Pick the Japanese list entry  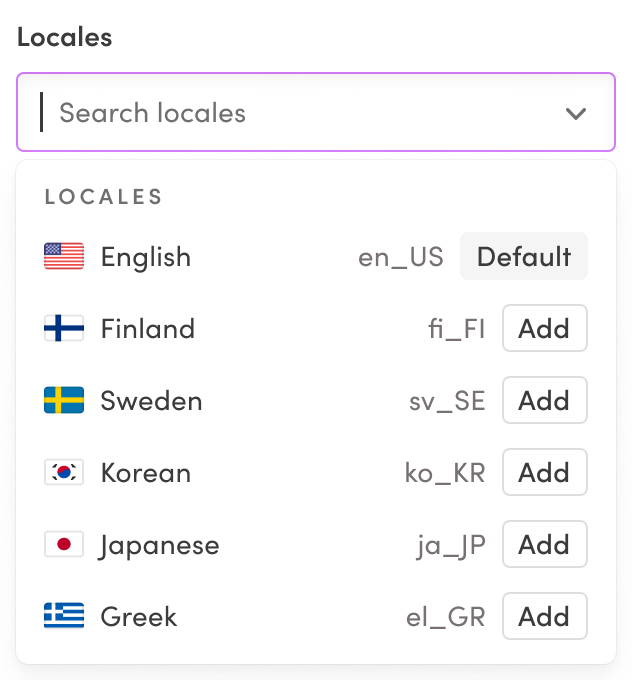click(x=160, y=545)
